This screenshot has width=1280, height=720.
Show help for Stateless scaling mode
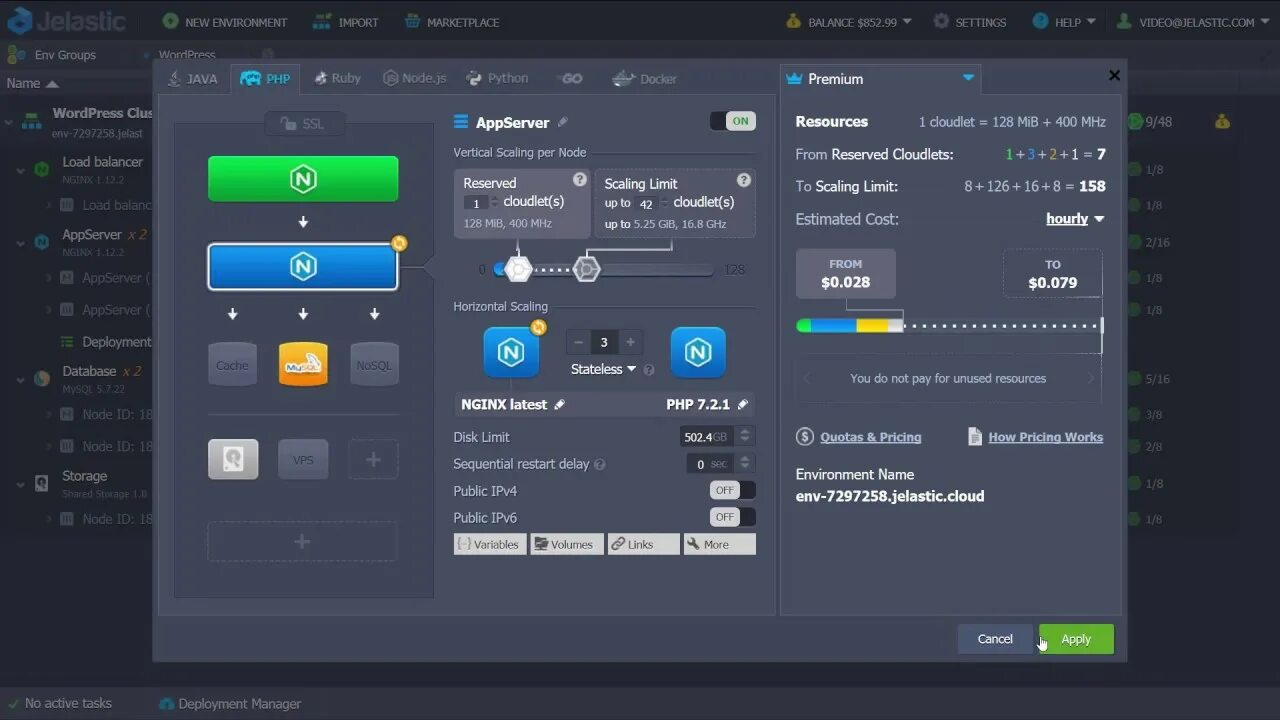649,370
